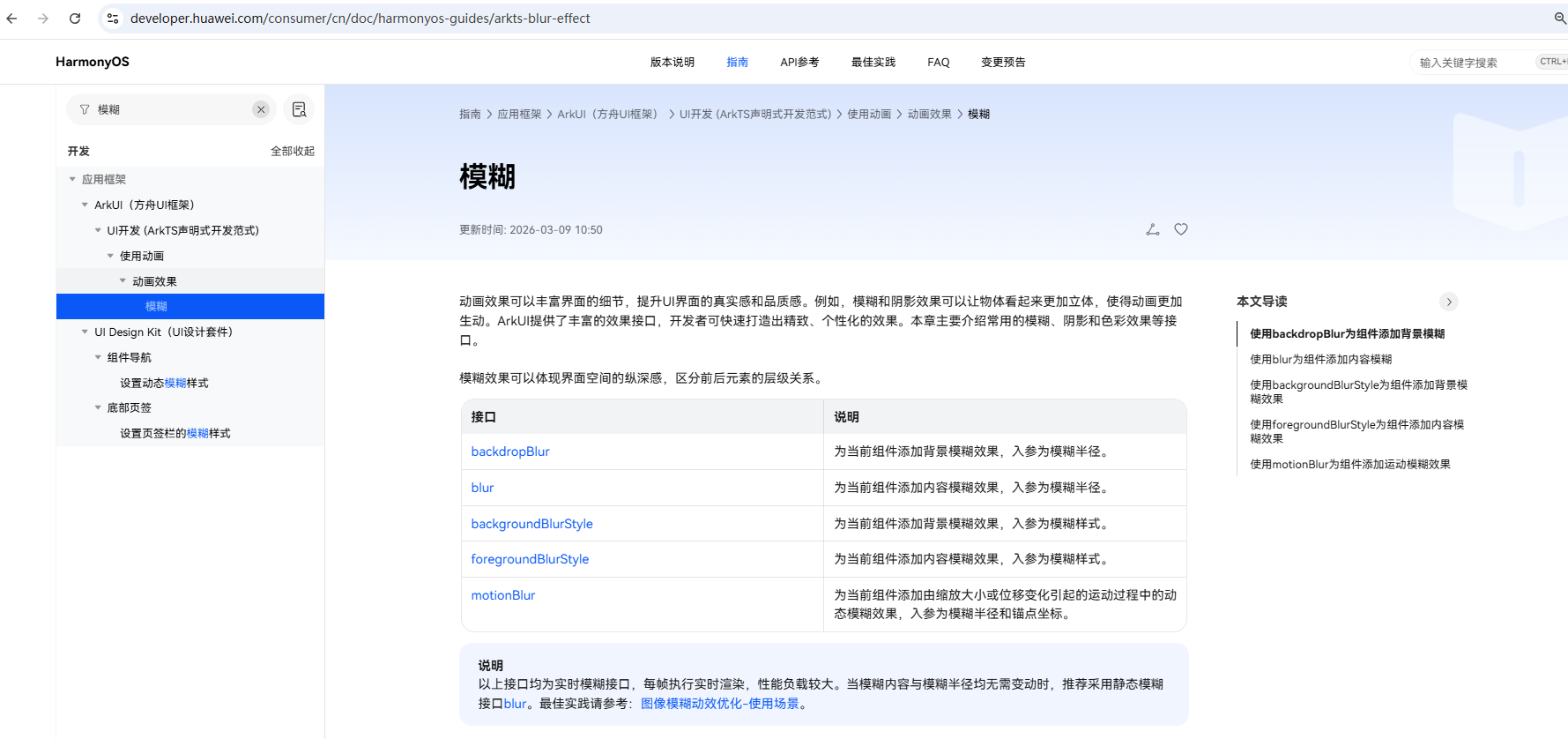Clear the sidebar filter text
1568x739 pixels.
[261, 109]
